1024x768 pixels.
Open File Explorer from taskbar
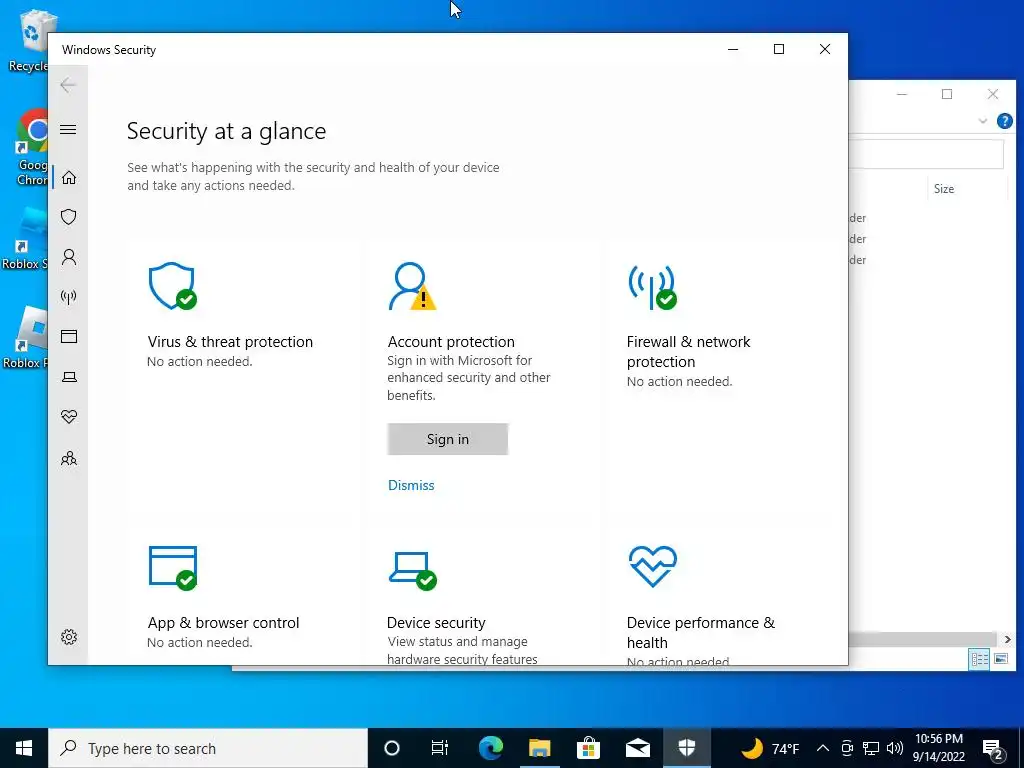[x=539, y=748]
